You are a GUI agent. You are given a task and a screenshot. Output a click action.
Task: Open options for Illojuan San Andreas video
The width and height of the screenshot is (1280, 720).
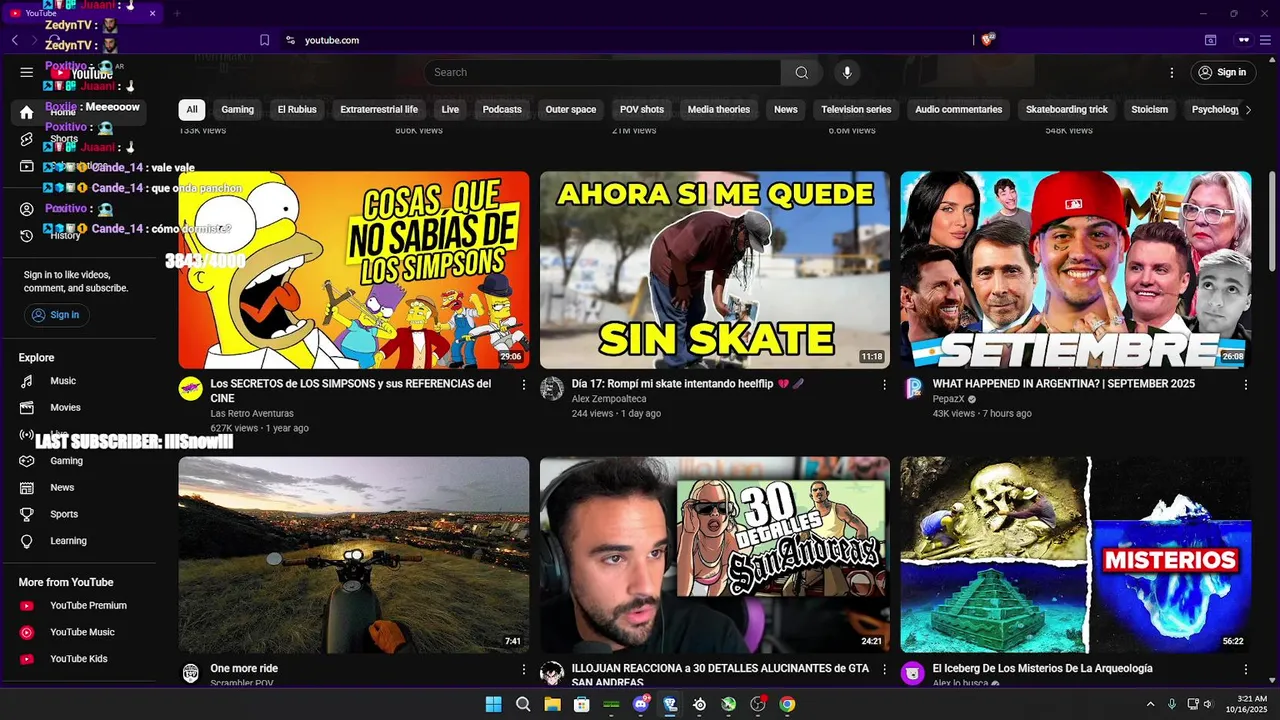884,670
